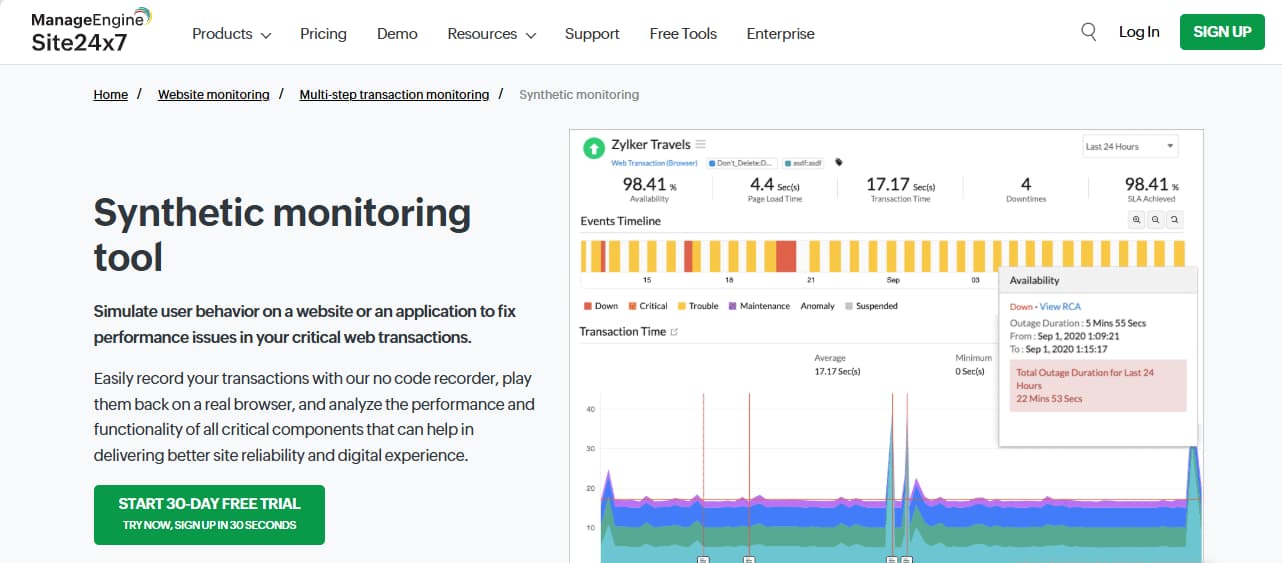
Task: Open Free Tools in the nav
Action: pyautogui.click(x=683, y=33)
